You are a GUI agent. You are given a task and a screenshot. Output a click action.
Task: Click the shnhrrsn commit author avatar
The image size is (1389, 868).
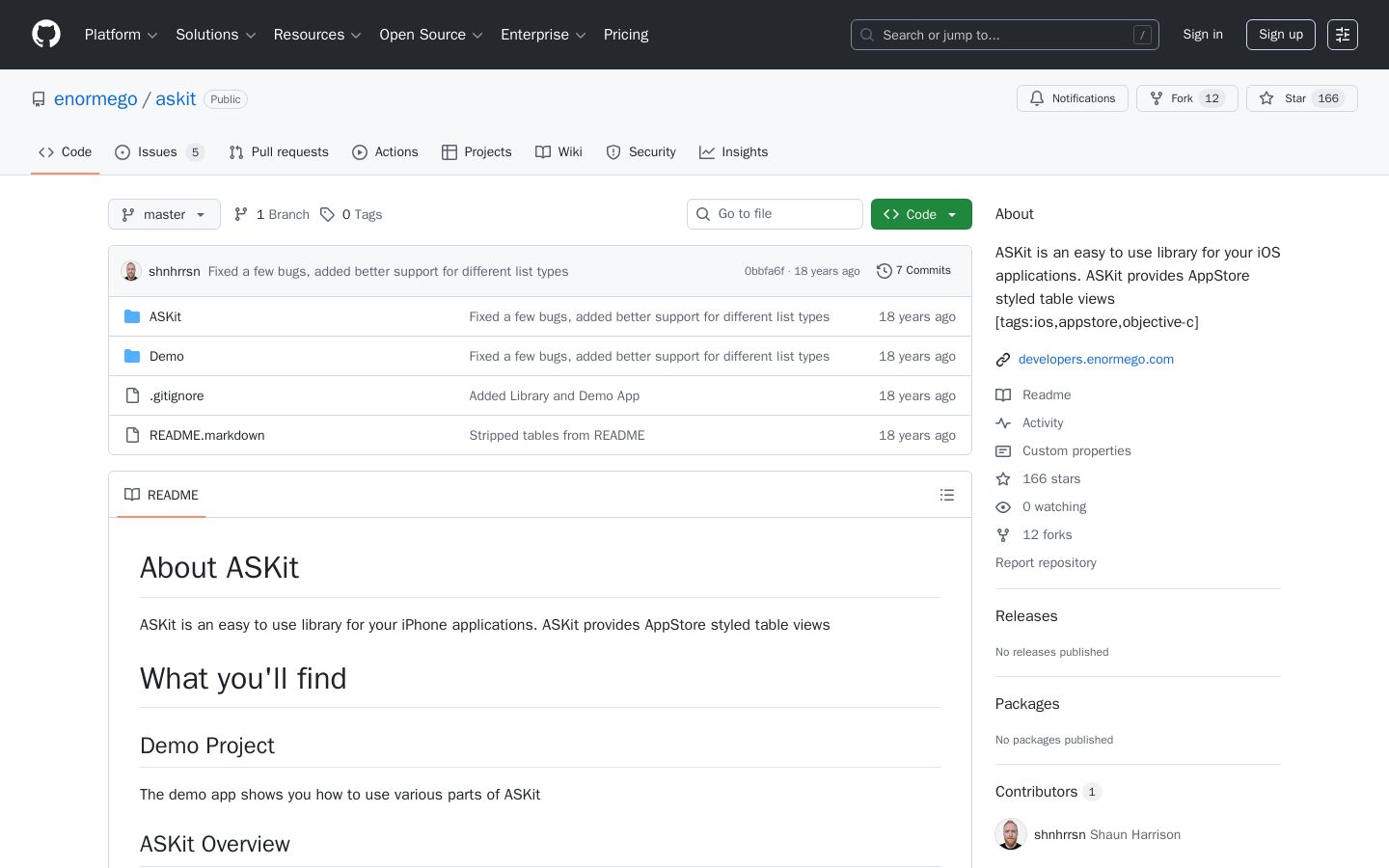pyautogui.click(x=131, y=271)
